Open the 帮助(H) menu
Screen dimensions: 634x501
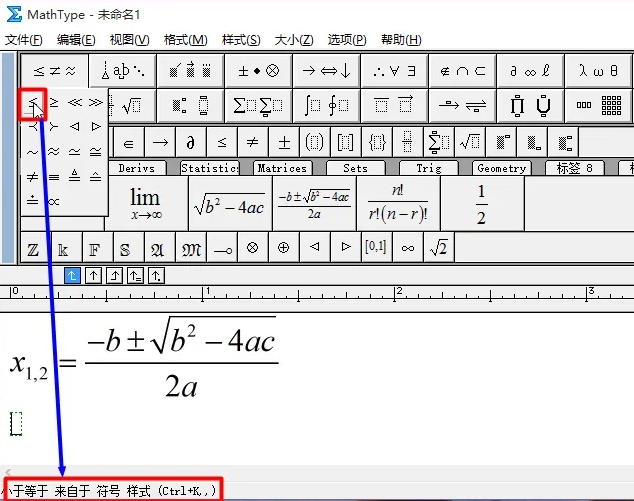401,40
